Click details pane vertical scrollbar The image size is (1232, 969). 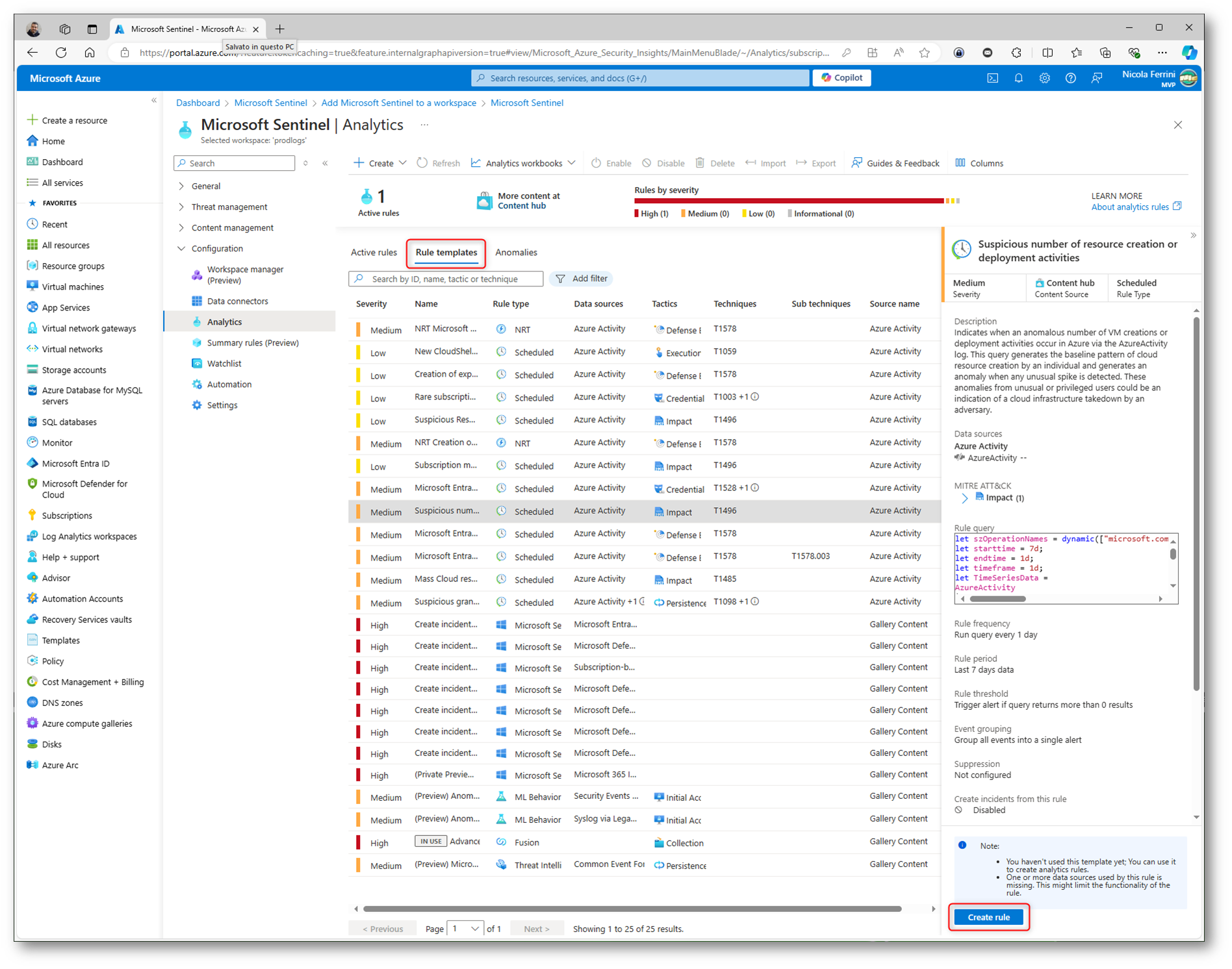(1196, 503)
